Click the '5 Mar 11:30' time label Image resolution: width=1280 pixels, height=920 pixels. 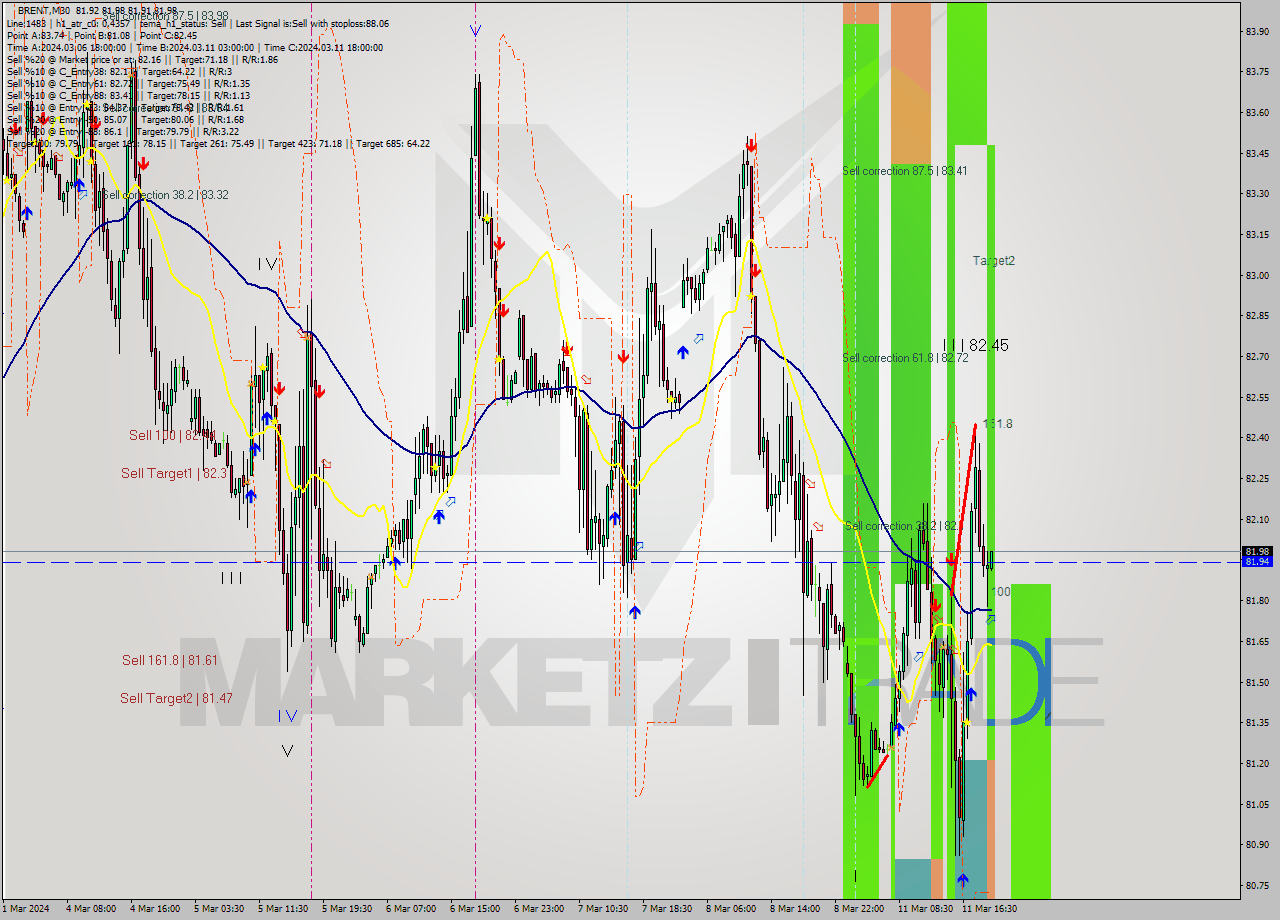click(x=283, y=909)
